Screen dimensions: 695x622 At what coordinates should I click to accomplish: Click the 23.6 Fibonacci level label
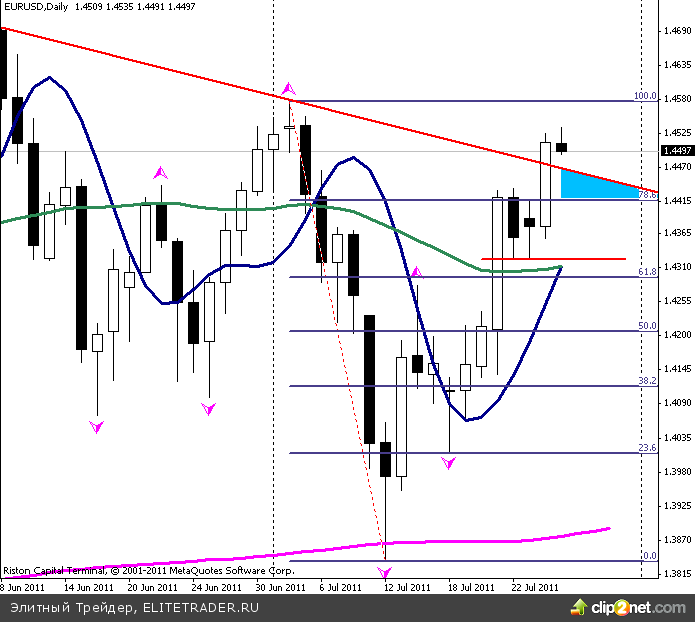[x=647, y=447]
